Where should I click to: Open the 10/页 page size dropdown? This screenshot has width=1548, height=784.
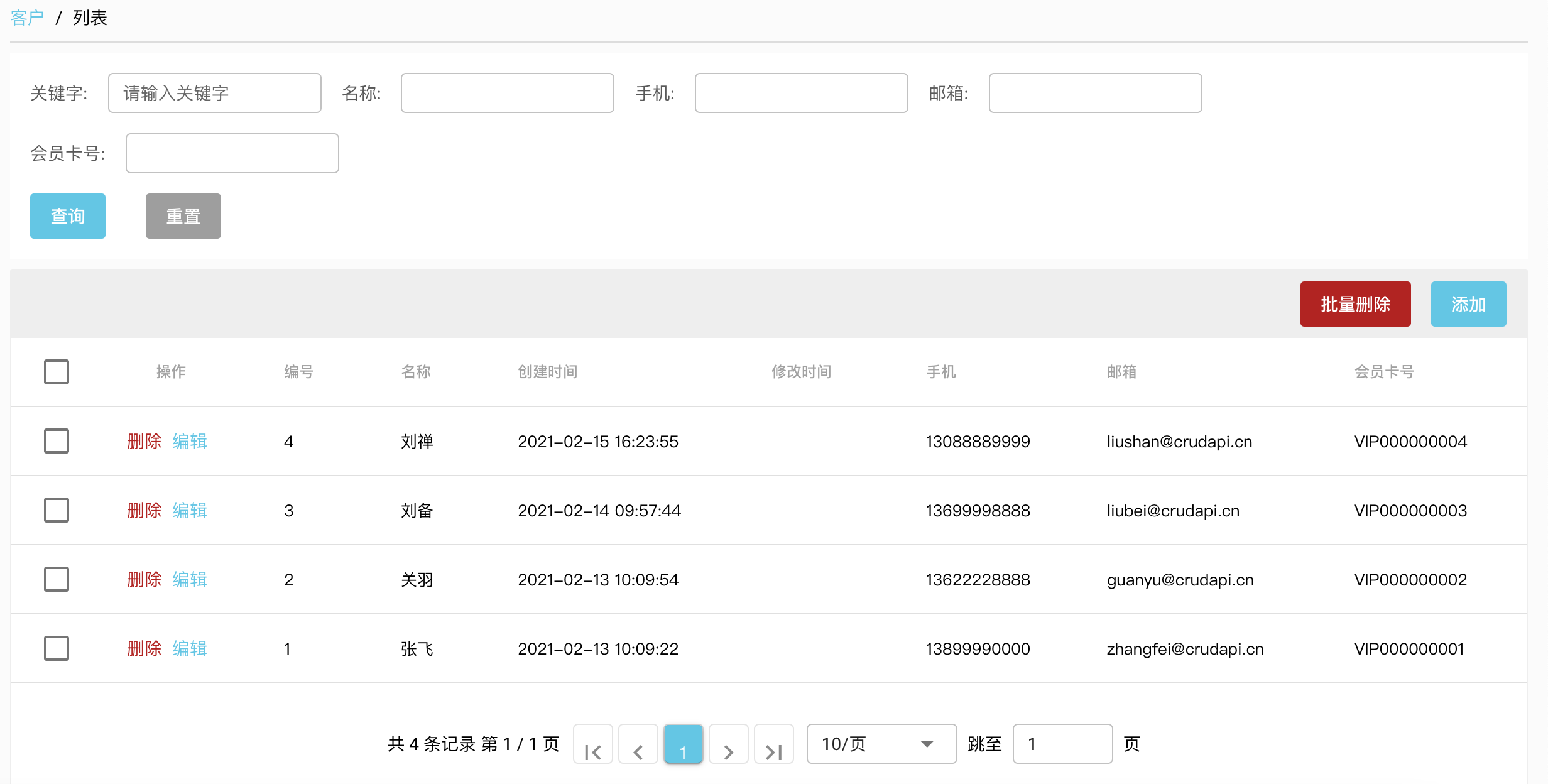coord(881,744)
